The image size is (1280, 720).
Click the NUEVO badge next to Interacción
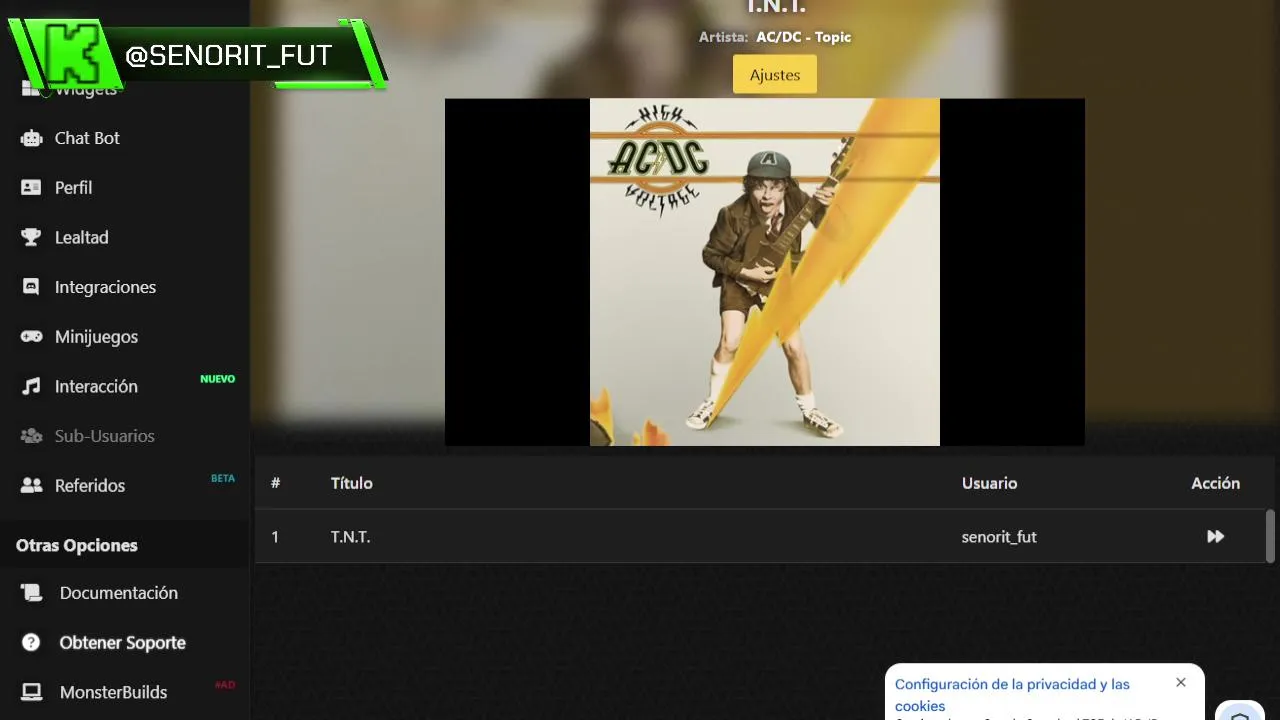tap(218, 379)
